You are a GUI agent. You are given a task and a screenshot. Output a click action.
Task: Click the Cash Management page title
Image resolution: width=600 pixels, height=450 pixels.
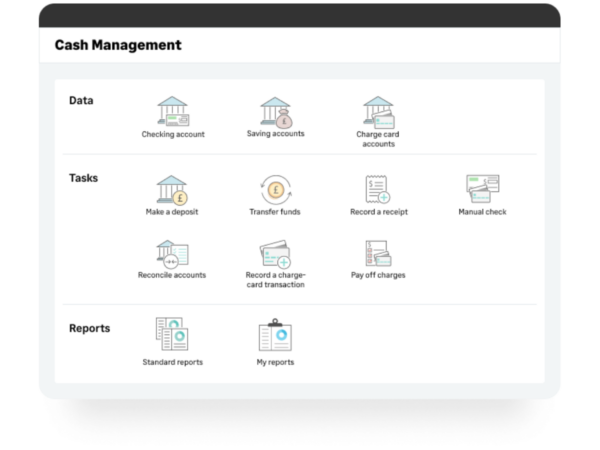(118, 45)
